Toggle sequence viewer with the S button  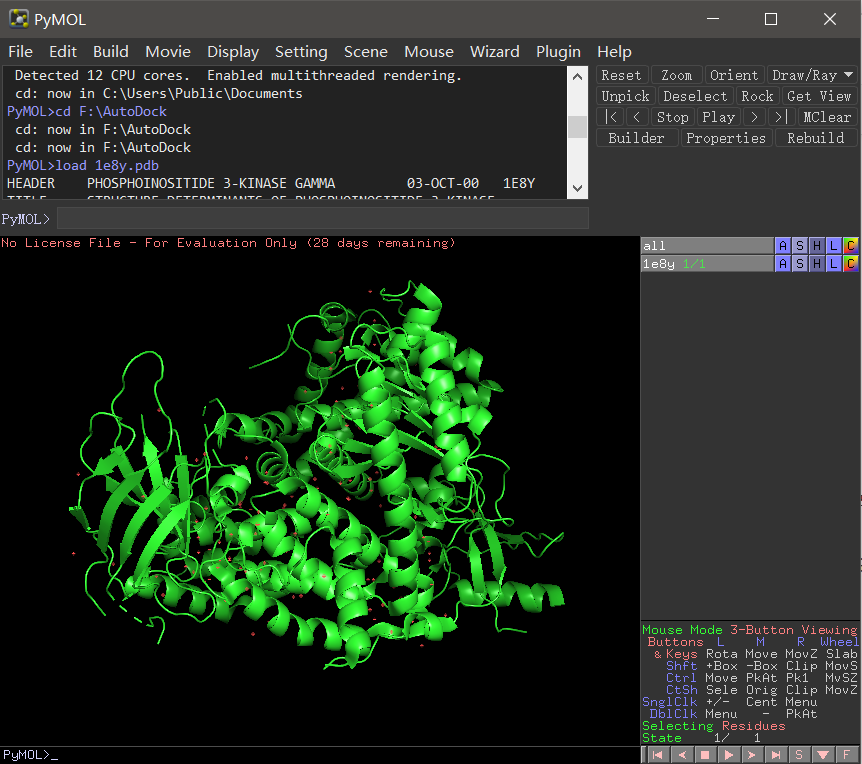799,755
